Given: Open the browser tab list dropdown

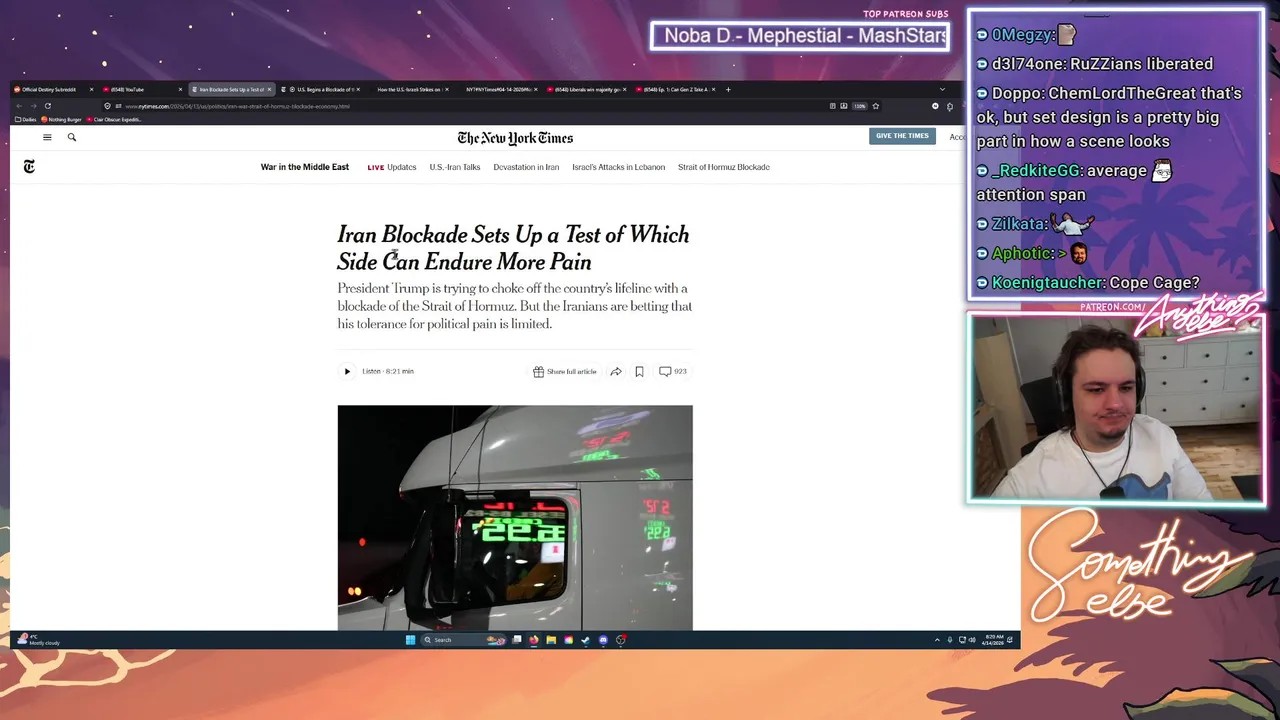Looking at the screenshot, I should 941,90.
